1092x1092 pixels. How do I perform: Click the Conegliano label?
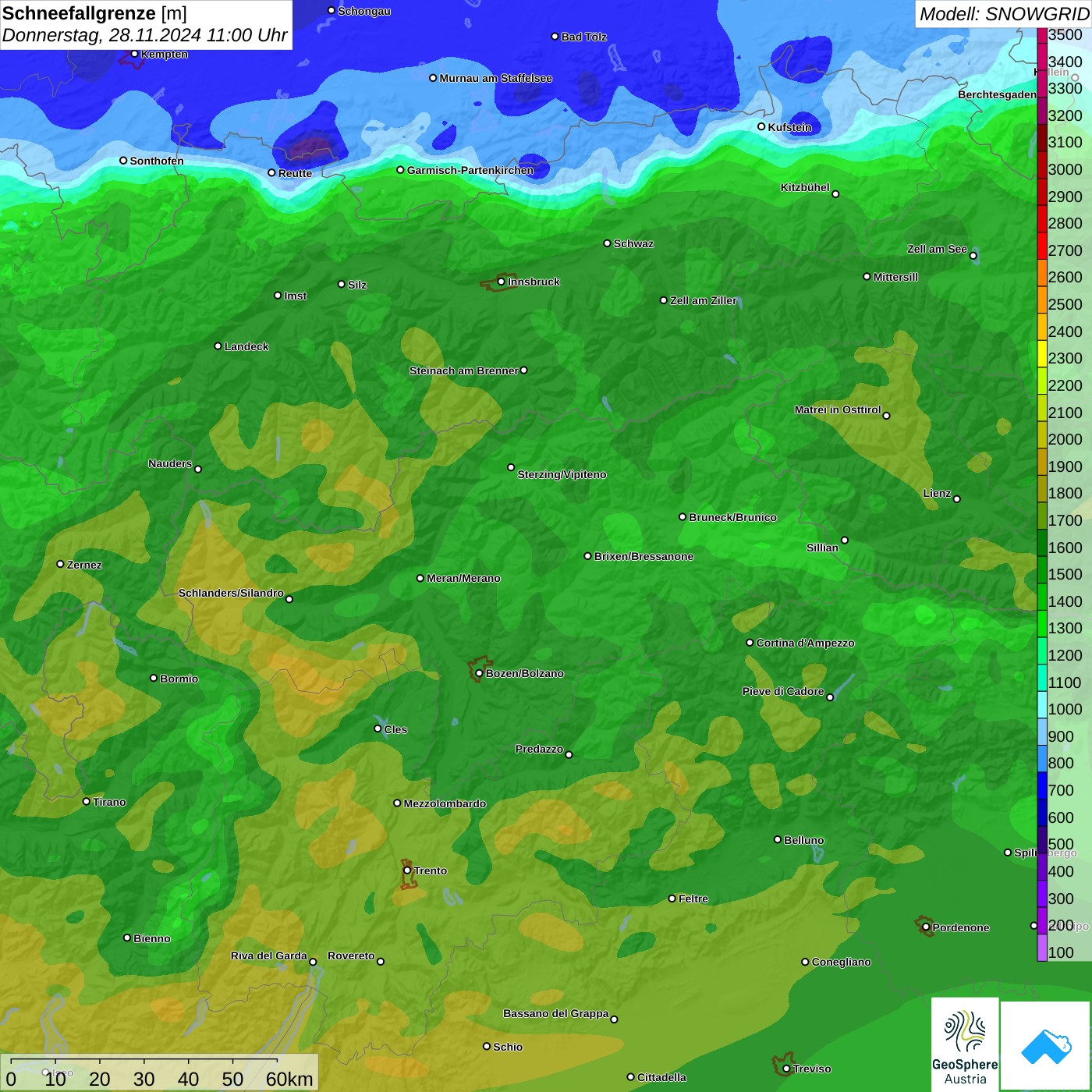click(841, 962)
